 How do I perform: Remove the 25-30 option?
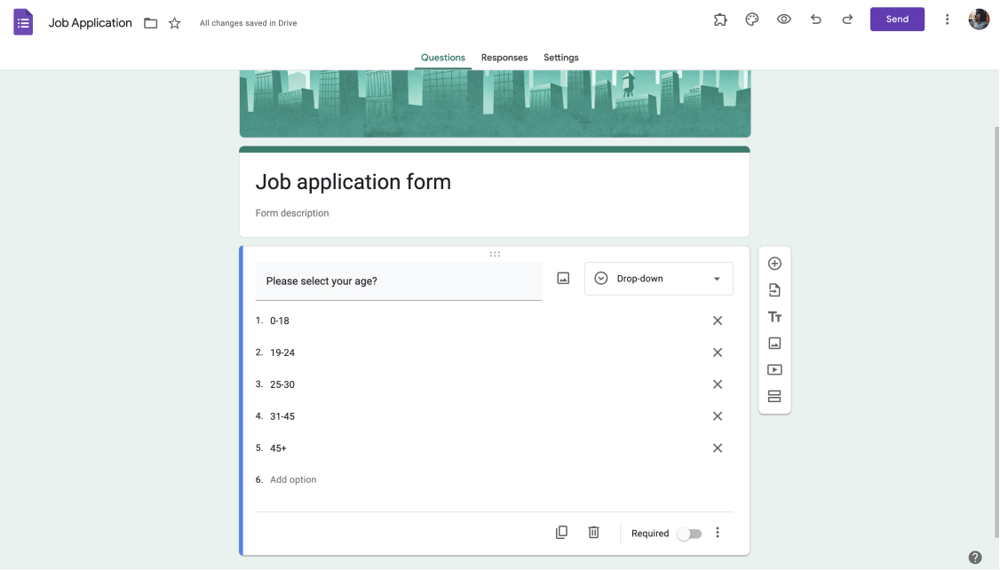pyautogui.click(x=717, y=384)
